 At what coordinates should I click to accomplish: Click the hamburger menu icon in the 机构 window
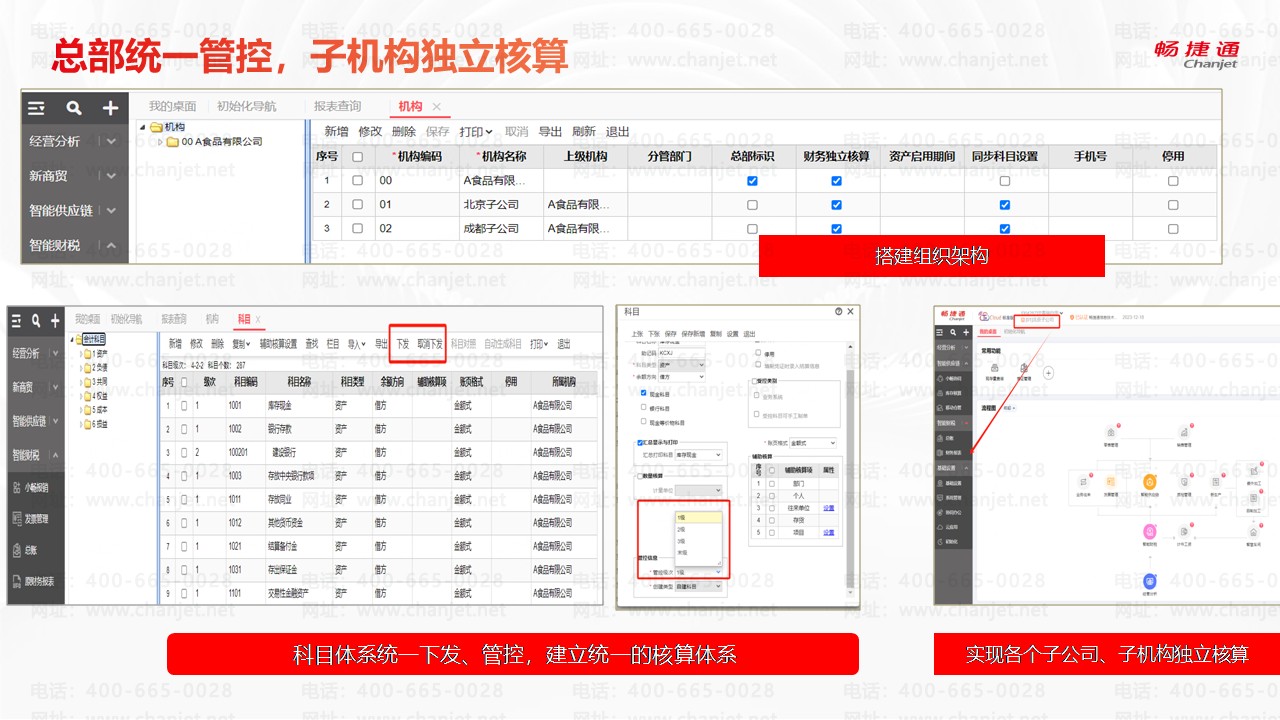[x=37, y=108]
